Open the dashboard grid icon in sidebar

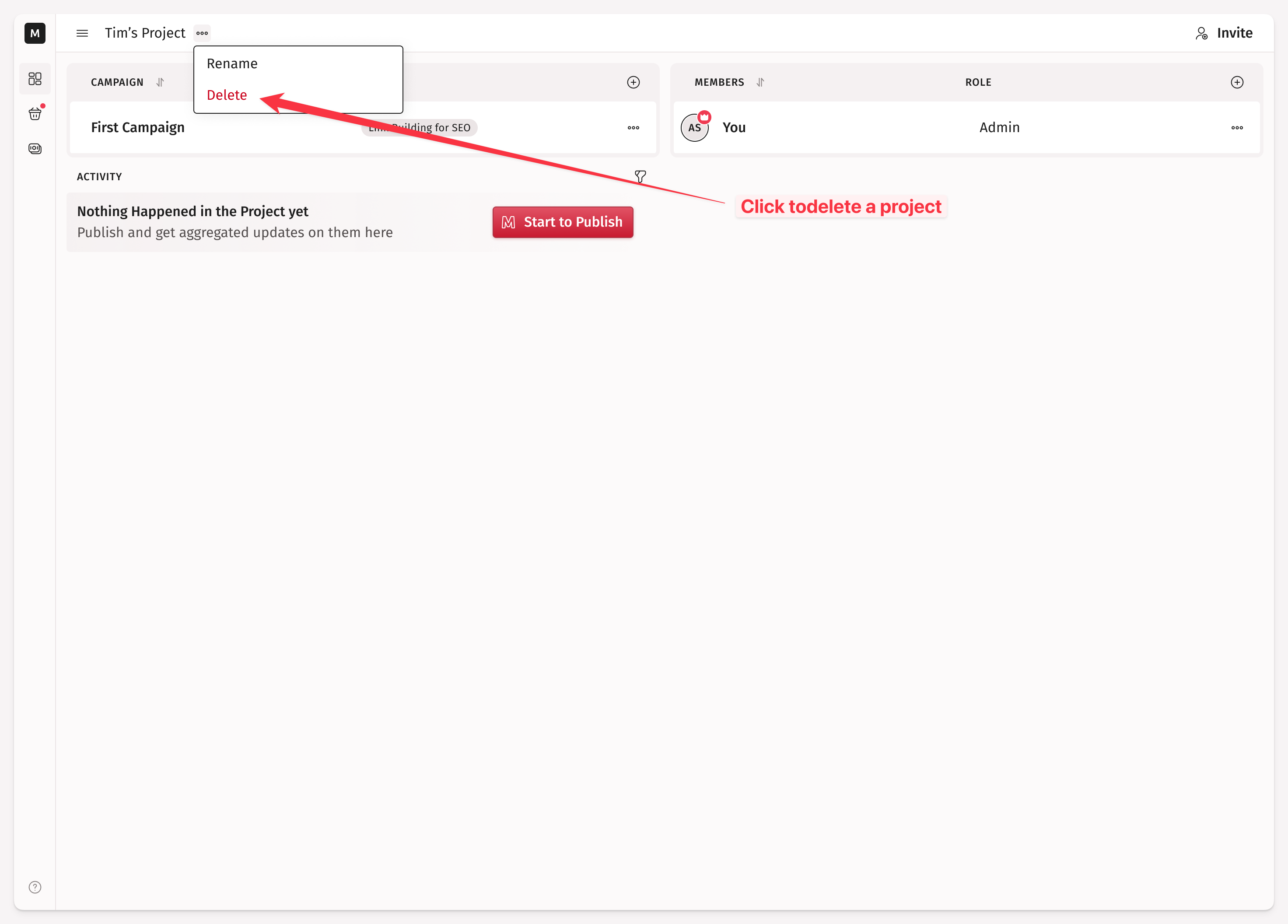pos(35,78)
